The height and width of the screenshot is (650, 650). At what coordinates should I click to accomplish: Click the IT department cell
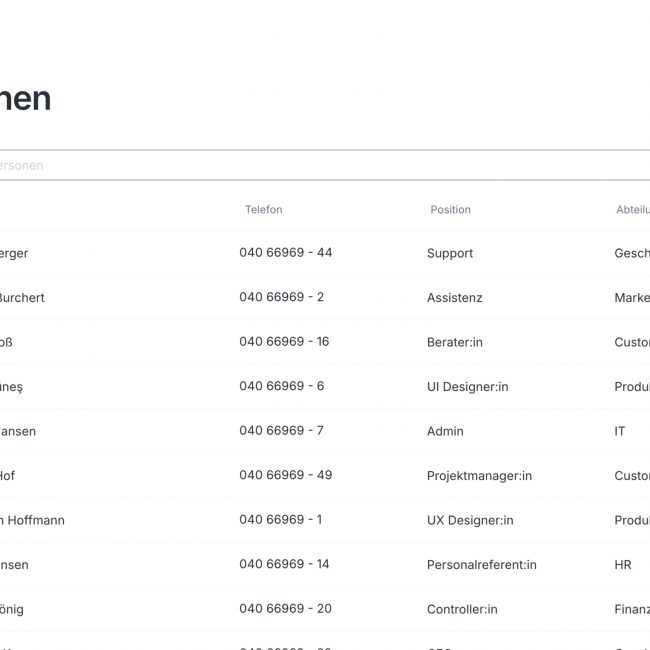(x=620, y=431)
